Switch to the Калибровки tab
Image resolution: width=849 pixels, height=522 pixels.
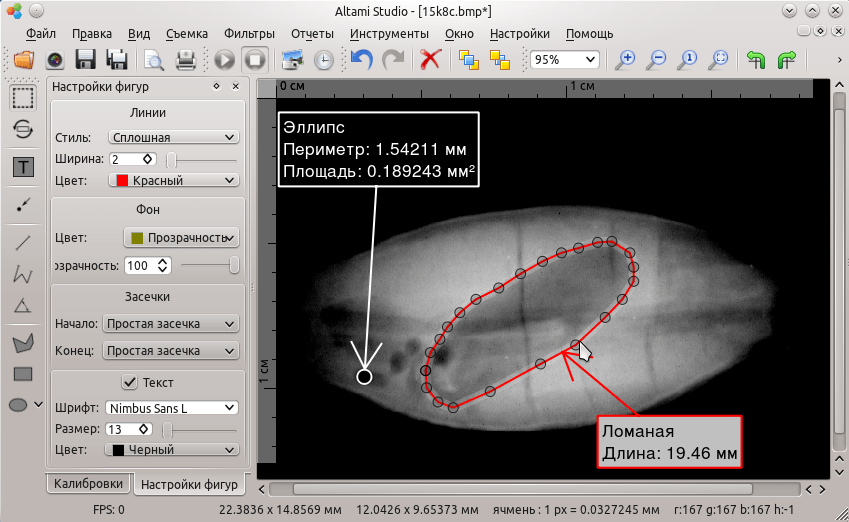(x=88, y=484)
